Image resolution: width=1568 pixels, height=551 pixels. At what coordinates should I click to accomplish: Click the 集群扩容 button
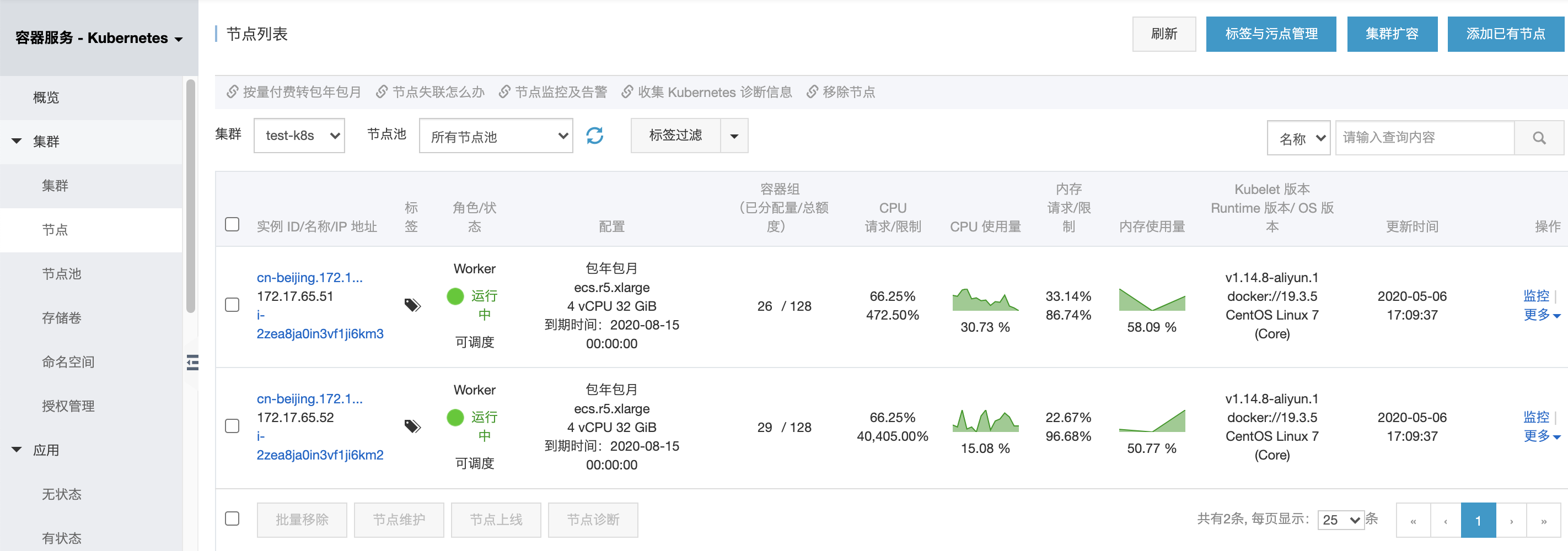pos(1392,34)
